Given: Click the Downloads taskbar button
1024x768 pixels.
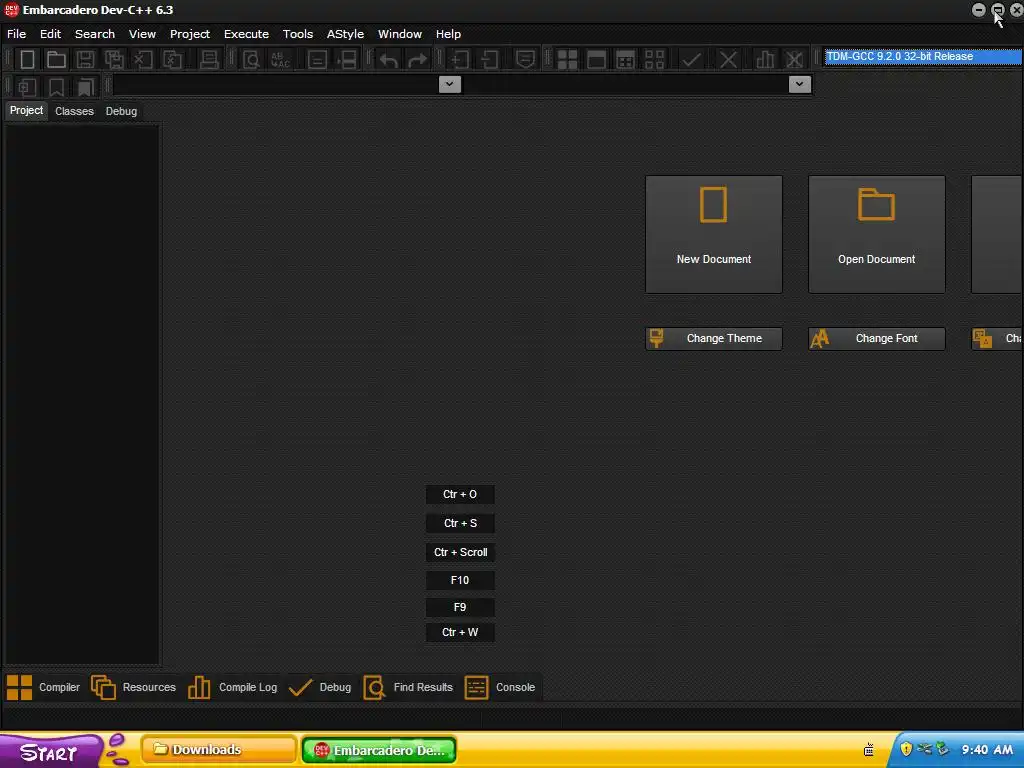Looking at the screenshot, I should click(219, 750).
